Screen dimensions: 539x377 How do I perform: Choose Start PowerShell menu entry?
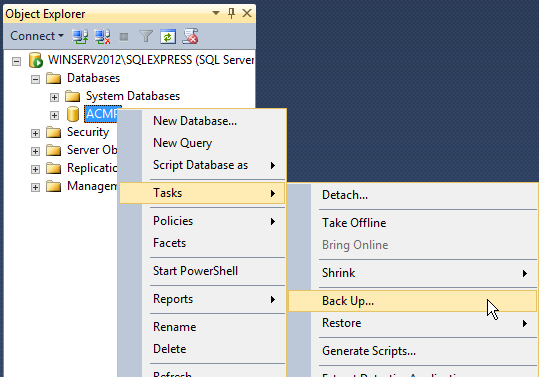point(202,271)
